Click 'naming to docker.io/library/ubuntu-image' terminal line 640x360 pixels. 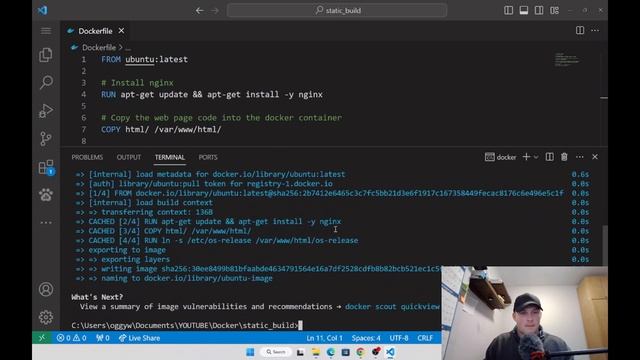(x=187, y=278)
